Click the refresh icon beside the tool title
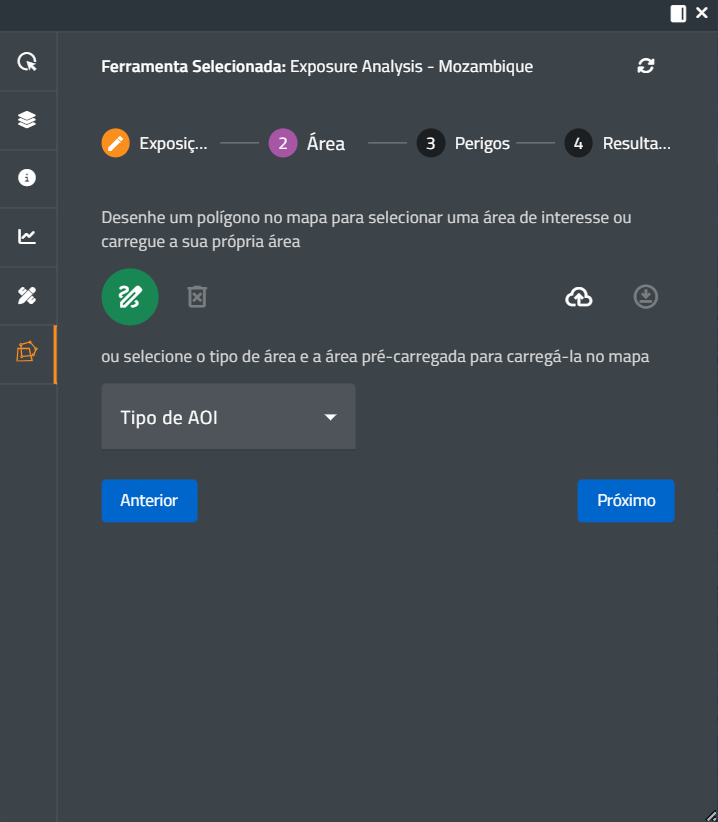Screen dimensions: 718x822 click(646, 66)
